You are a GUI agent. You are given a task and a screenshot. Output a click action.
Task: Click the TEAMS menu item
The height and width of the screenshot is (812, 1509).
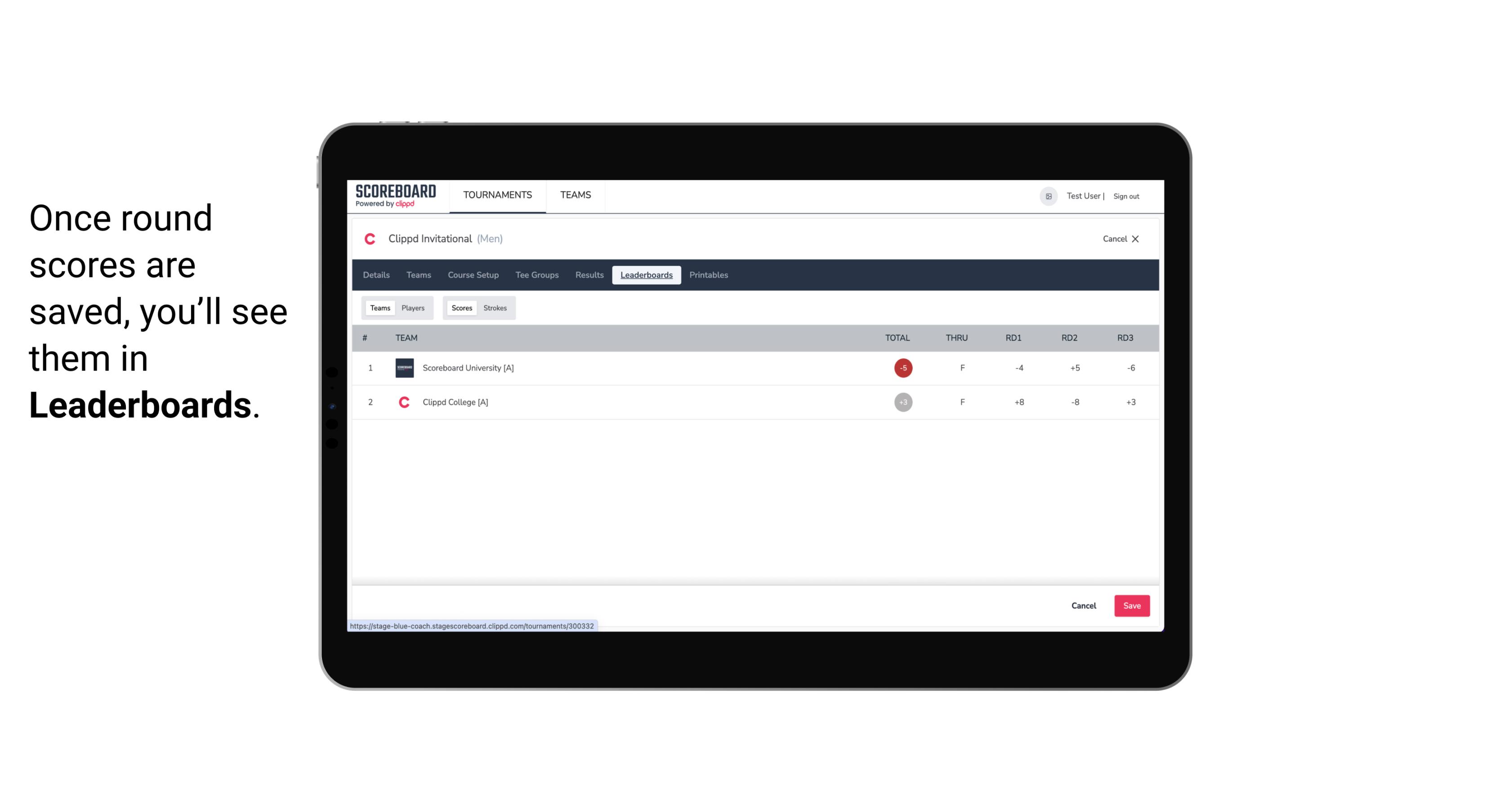[575, 195]
